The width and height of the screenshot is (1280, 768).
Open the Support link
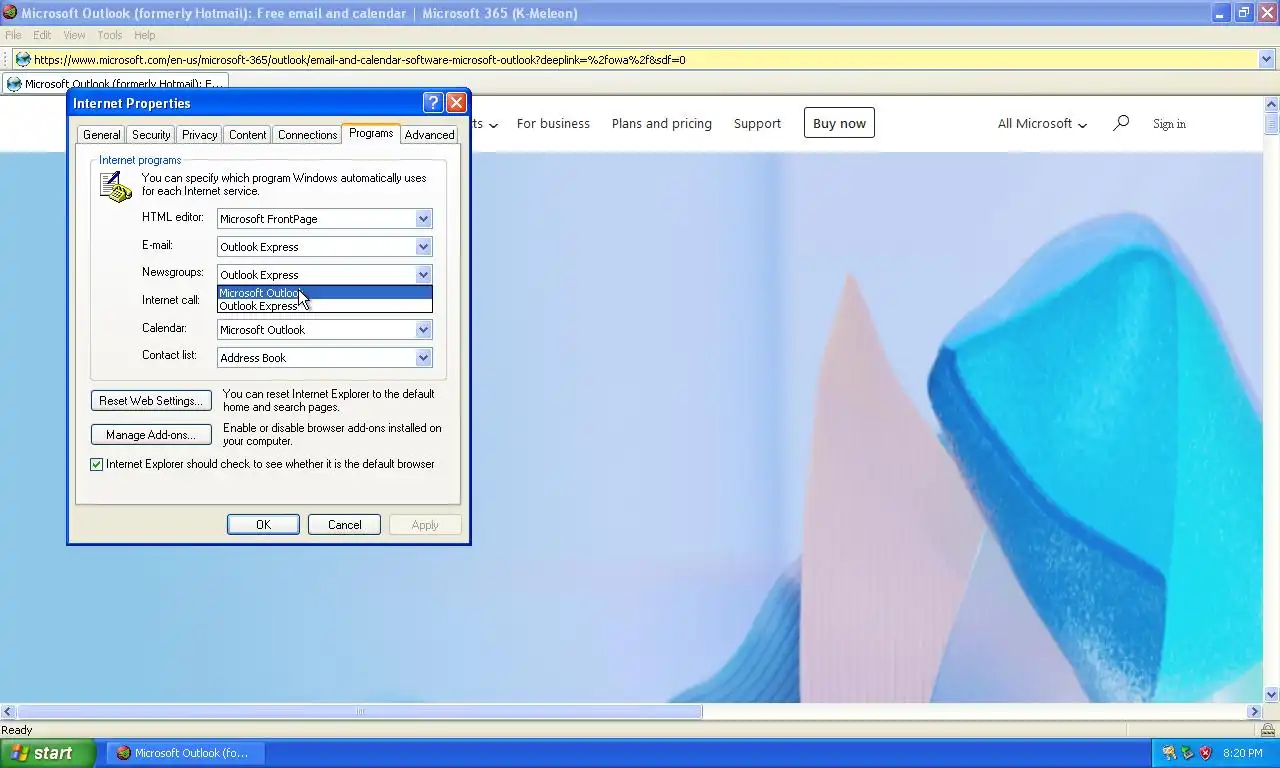coord(757,124)
